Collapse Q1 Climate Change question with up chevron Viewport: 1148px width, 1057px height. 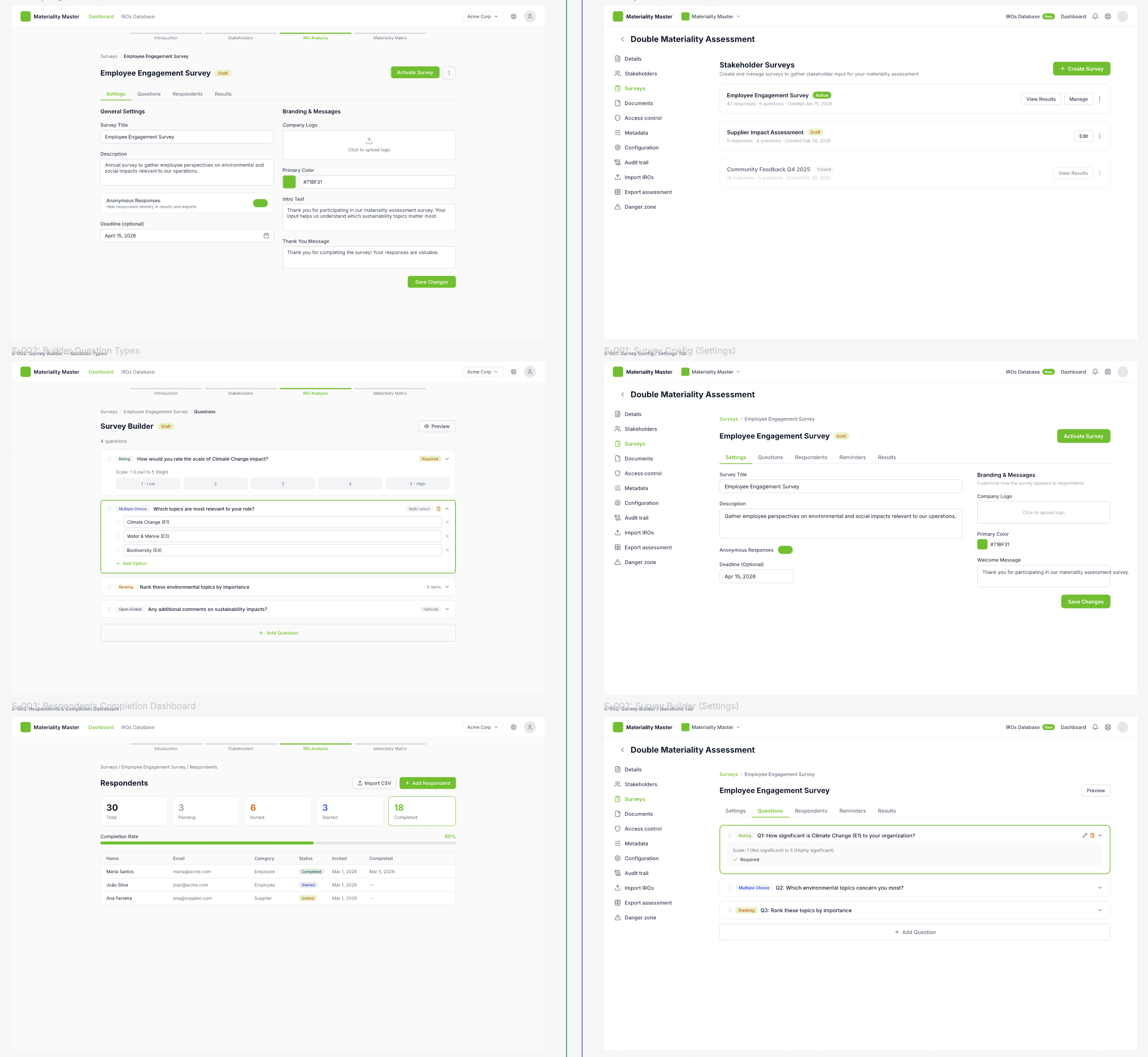[1100, 836]
